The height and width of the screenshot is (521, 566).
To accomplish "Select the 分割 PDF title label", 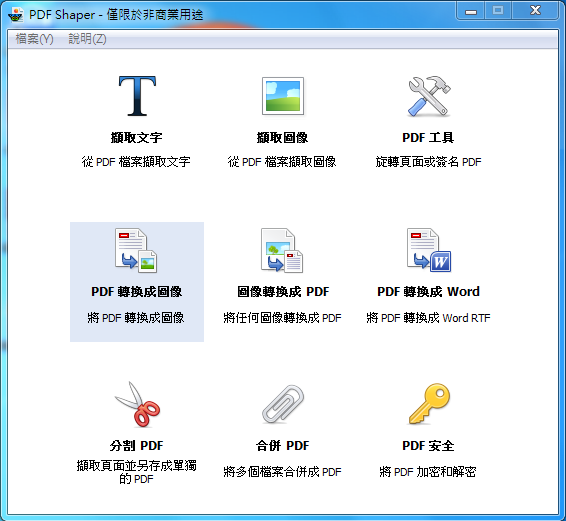I will pyautogui.click(x=136, y=446).
